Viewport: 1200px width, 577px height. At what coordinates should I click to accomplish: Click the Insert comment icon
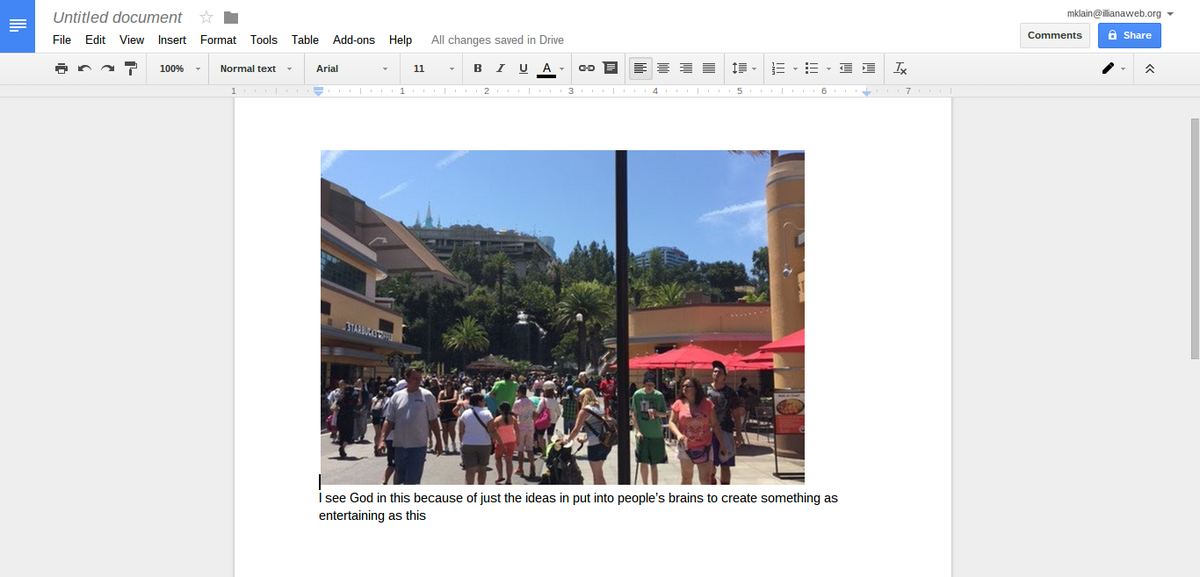coord(611,68)
